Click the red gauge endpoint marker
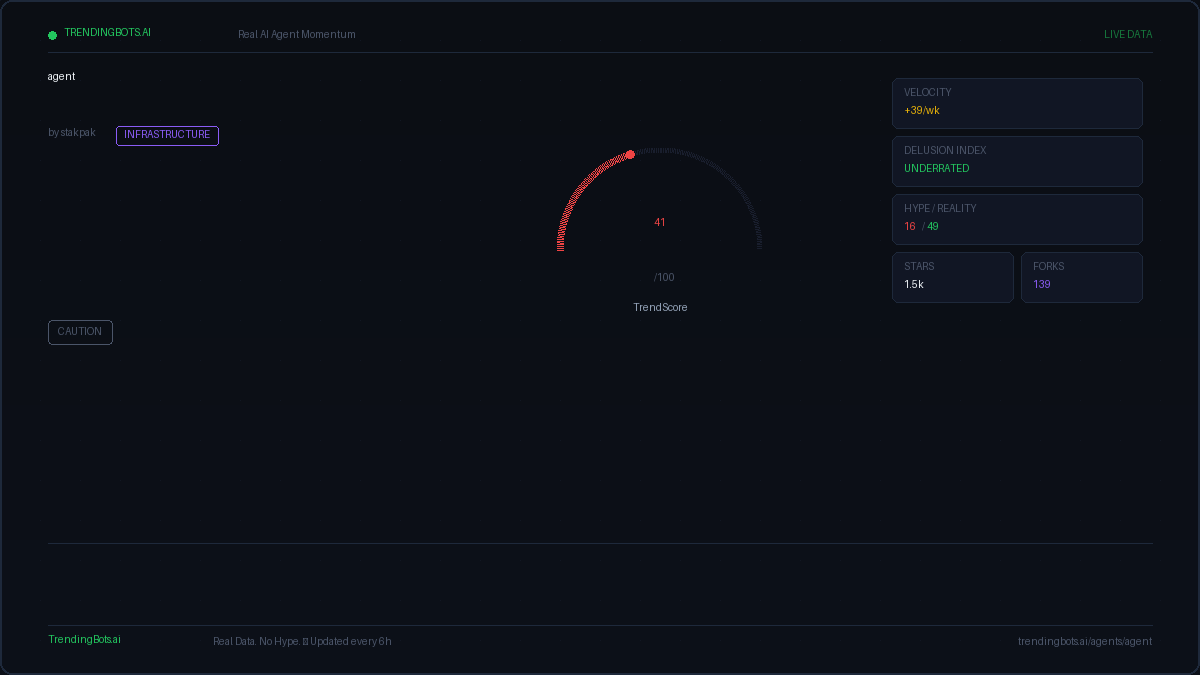The height and width of the screenshot is (675, 1200). 630,154
